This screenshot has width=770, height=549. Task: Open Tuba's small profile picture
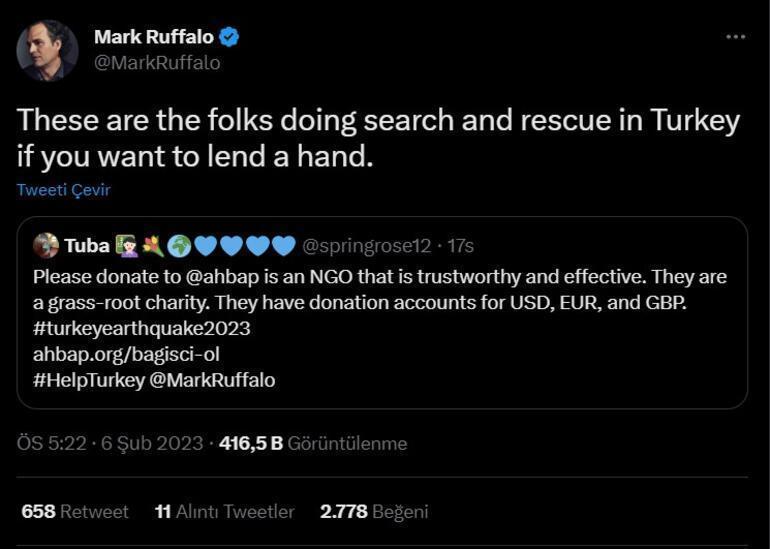pos(46,246)
